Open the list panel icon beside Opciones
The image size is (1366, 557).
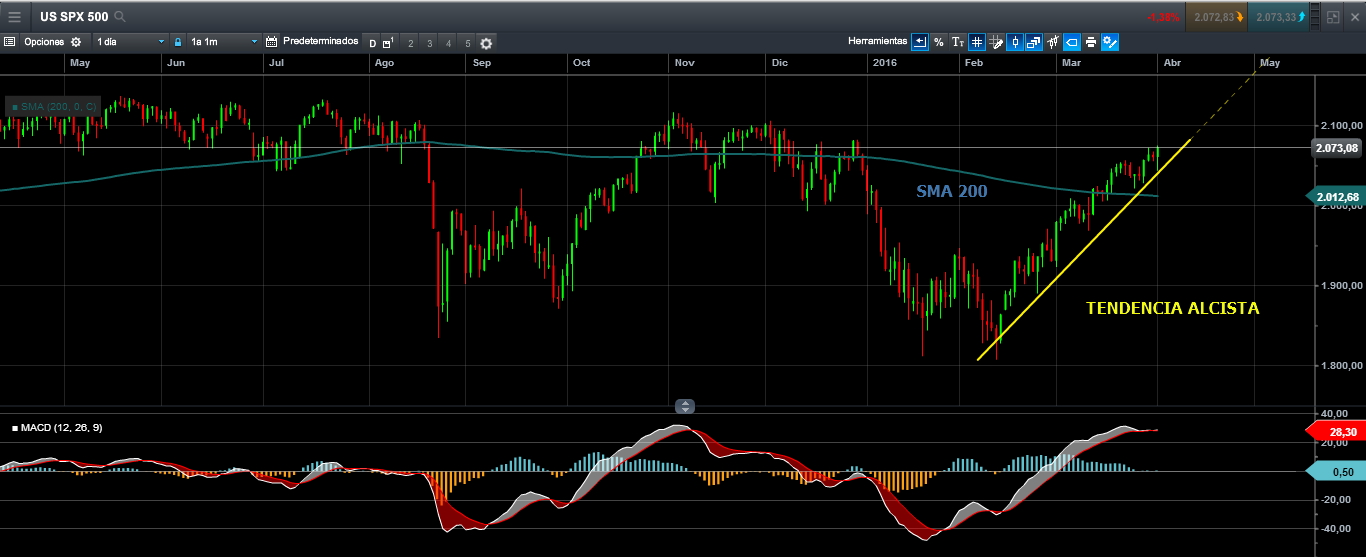pyautogui.click(x=9, y=42)
